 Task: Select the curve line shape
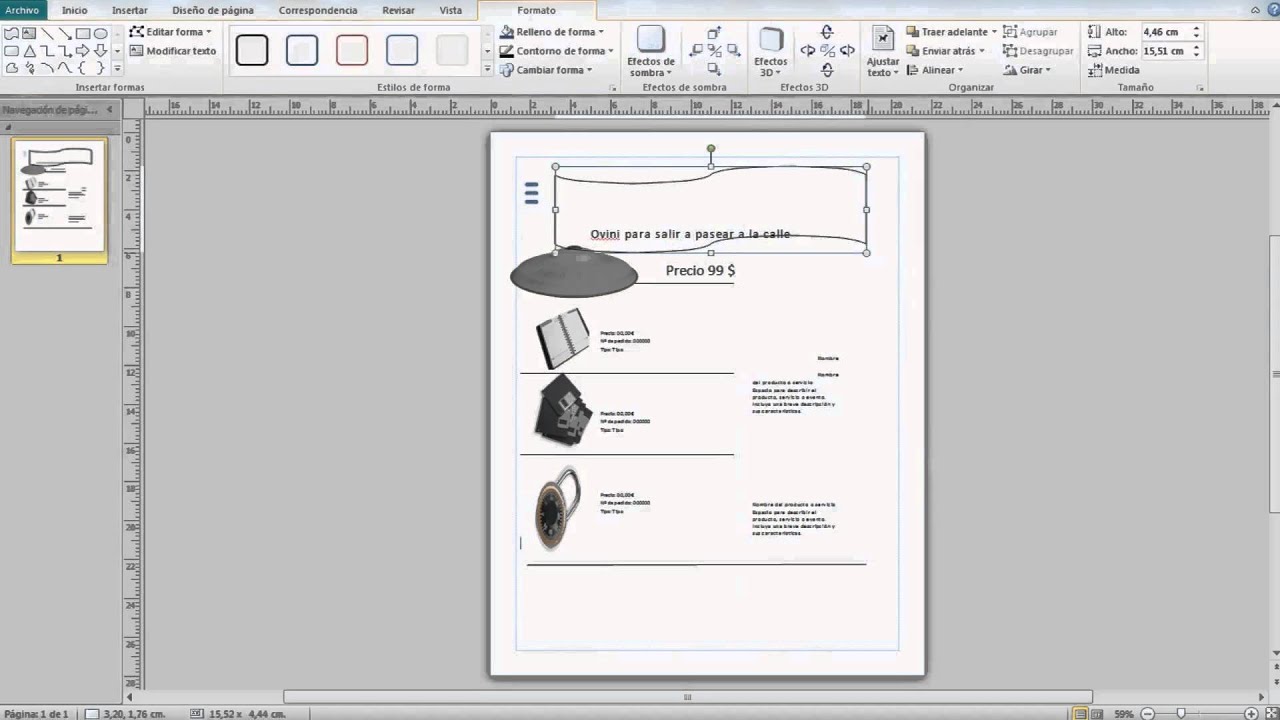click(x=65, y=67)
